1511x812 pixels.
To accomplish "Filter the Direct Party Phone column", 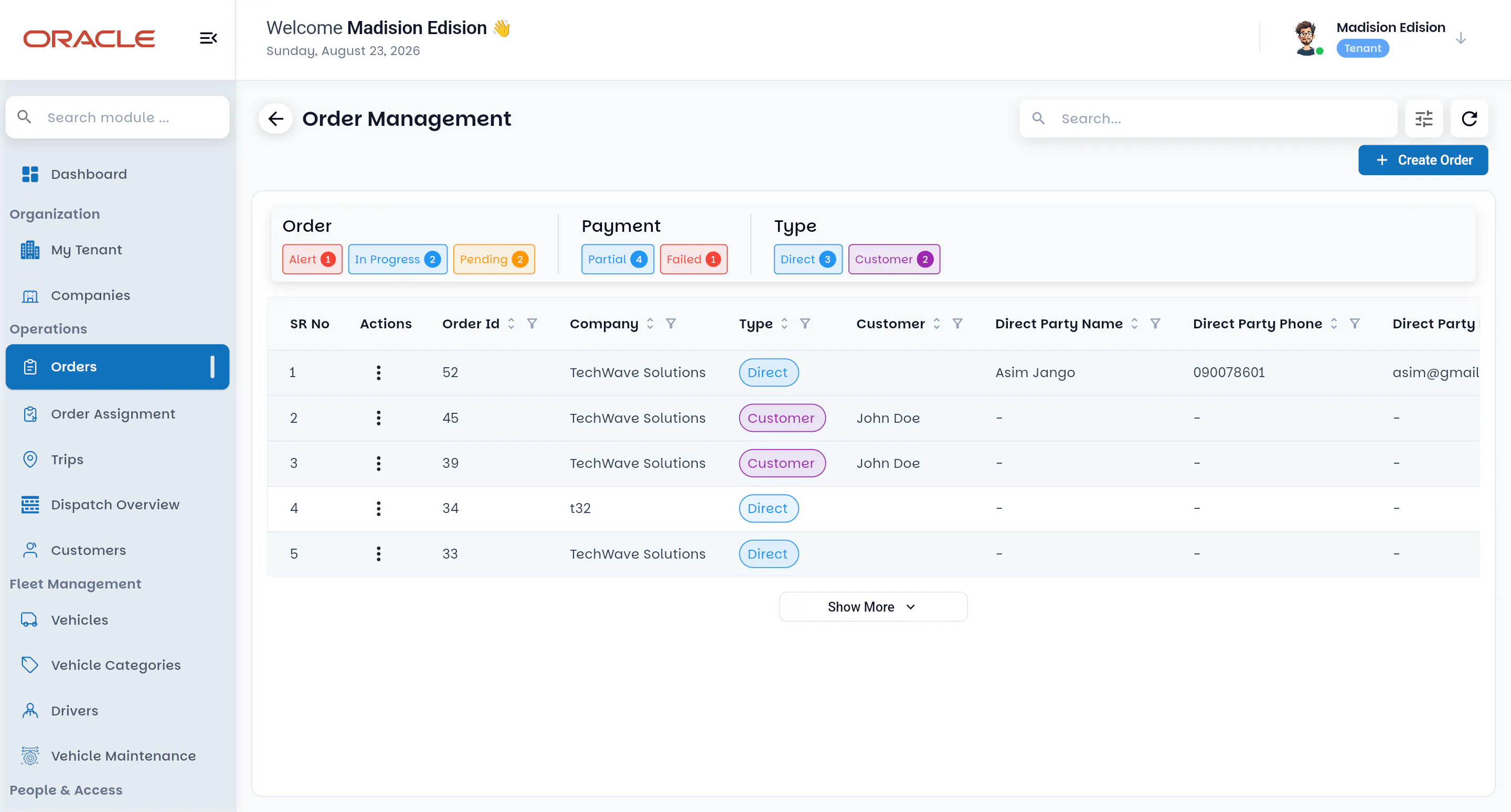I will coord(1354,324).
